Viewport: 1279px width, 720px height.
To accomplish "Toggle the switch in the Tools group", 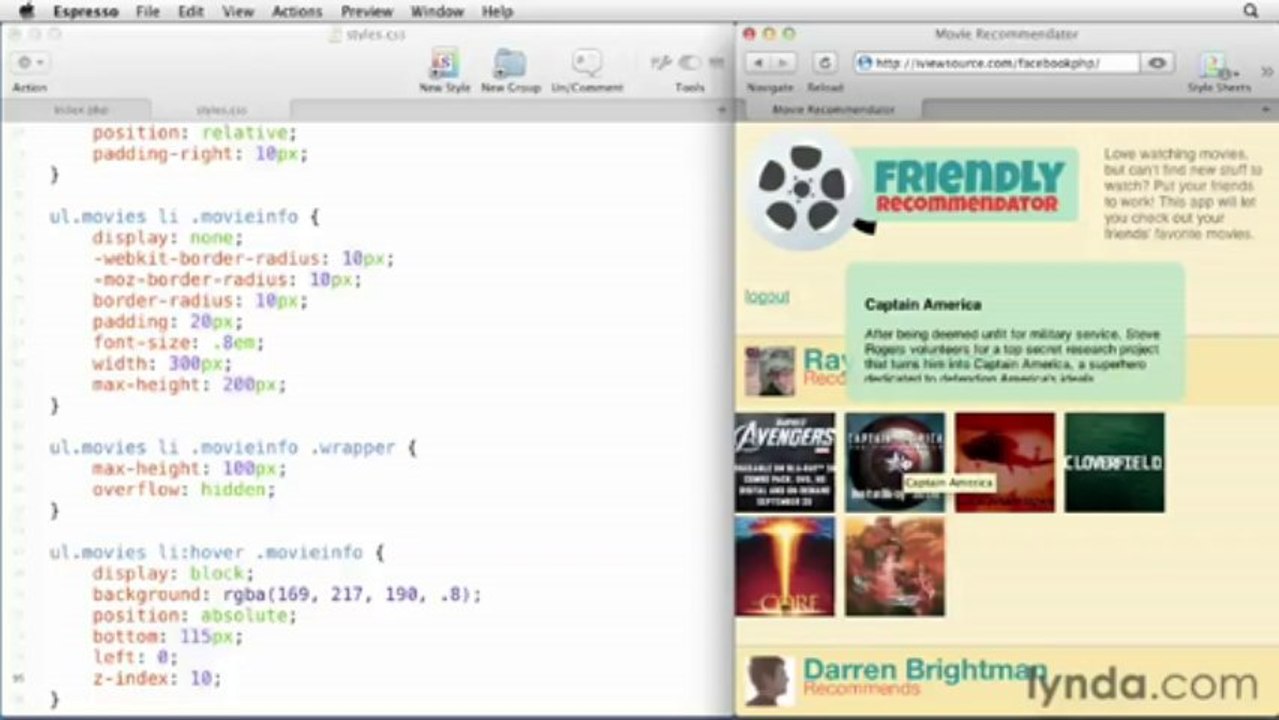I will [x=690, y=63].
